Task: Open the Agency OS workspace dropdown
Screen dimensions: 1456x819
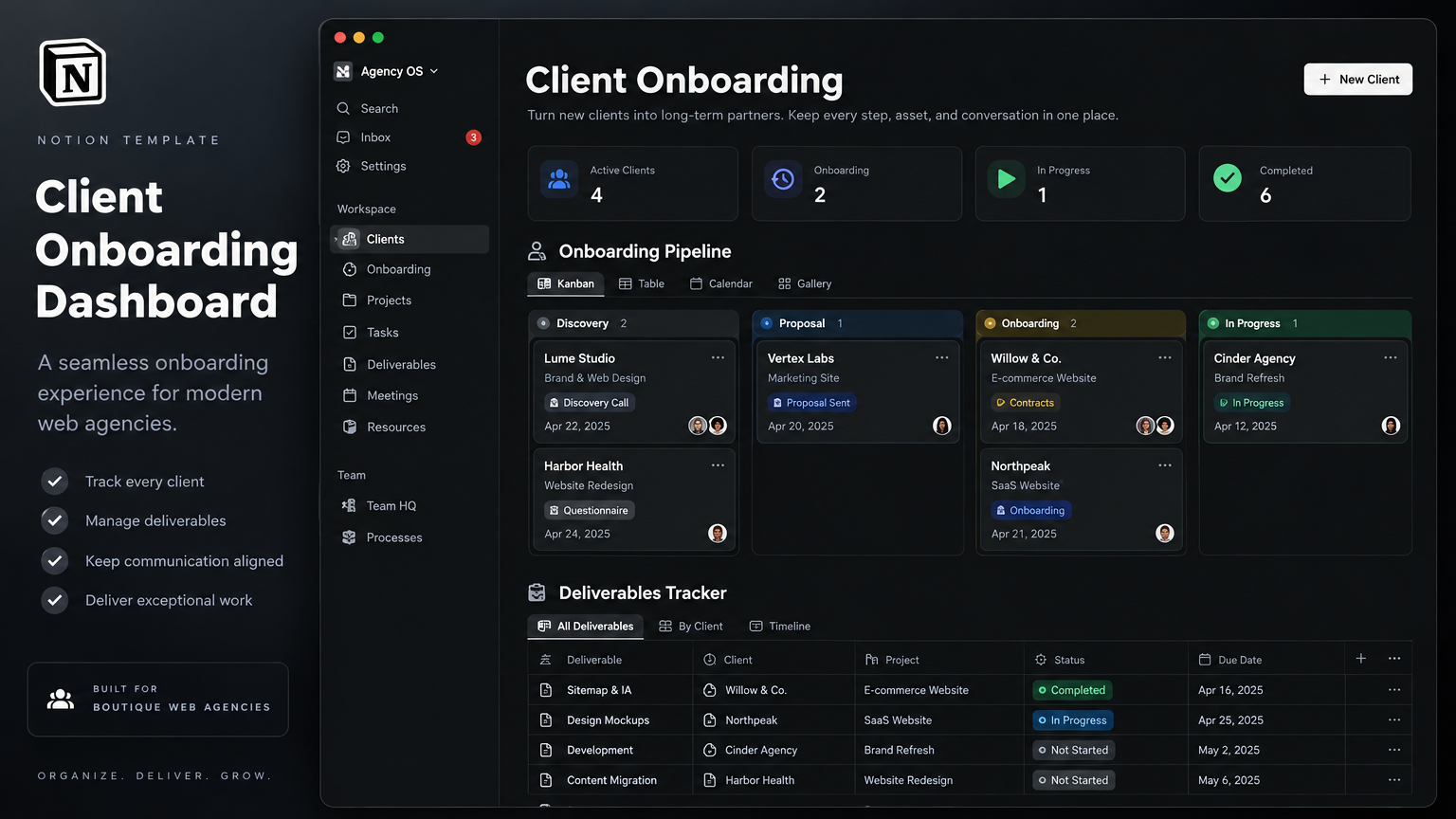Action: (x=387, y=71)
